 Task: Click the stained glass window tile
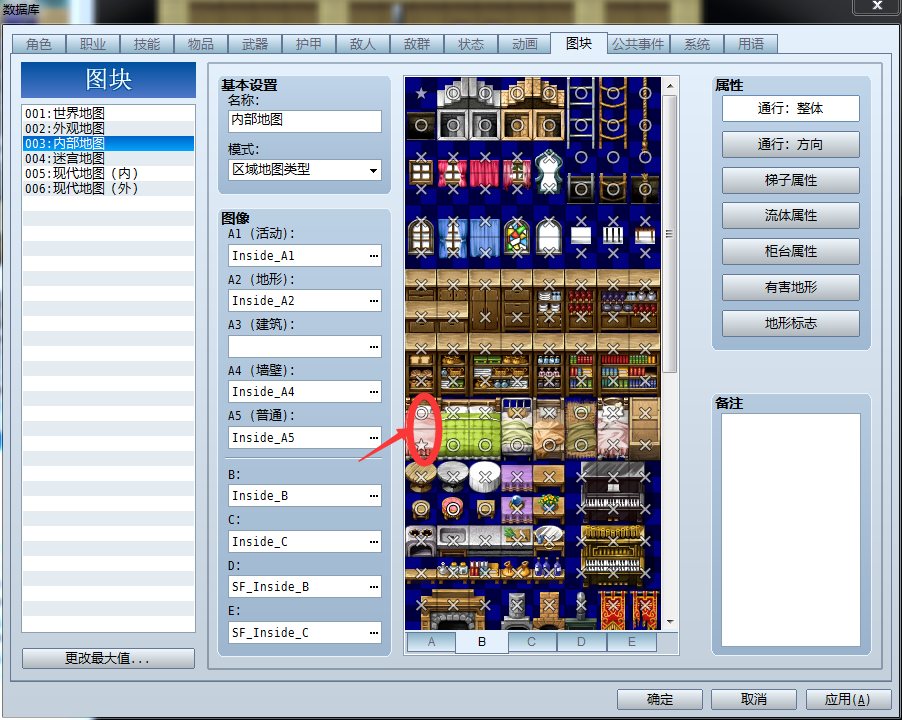(x=517, y=237)
